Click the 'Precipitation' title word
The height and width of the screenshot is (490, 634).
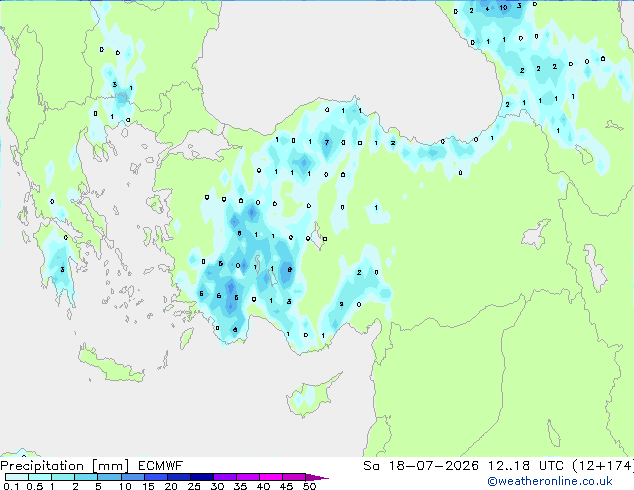point(42,466)
